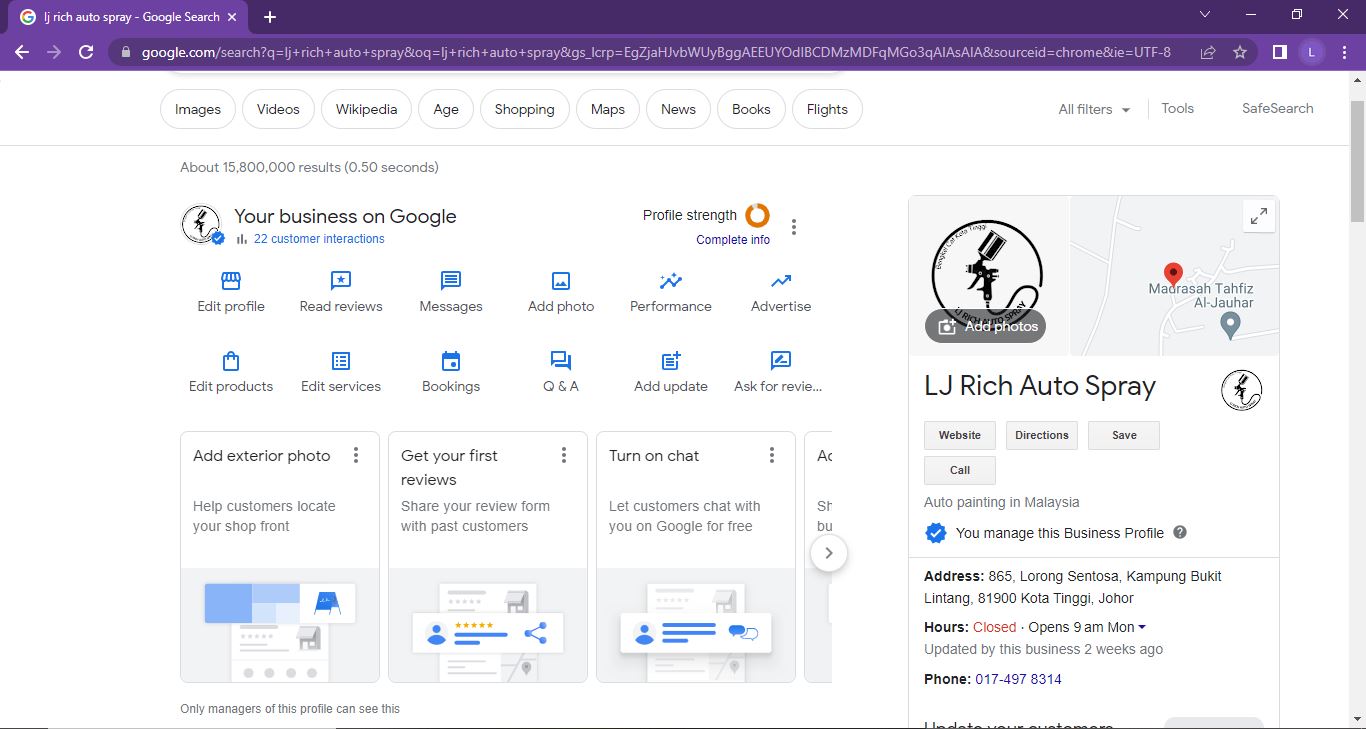Expand business hours dropdown arrow

tap(1142, 628)
